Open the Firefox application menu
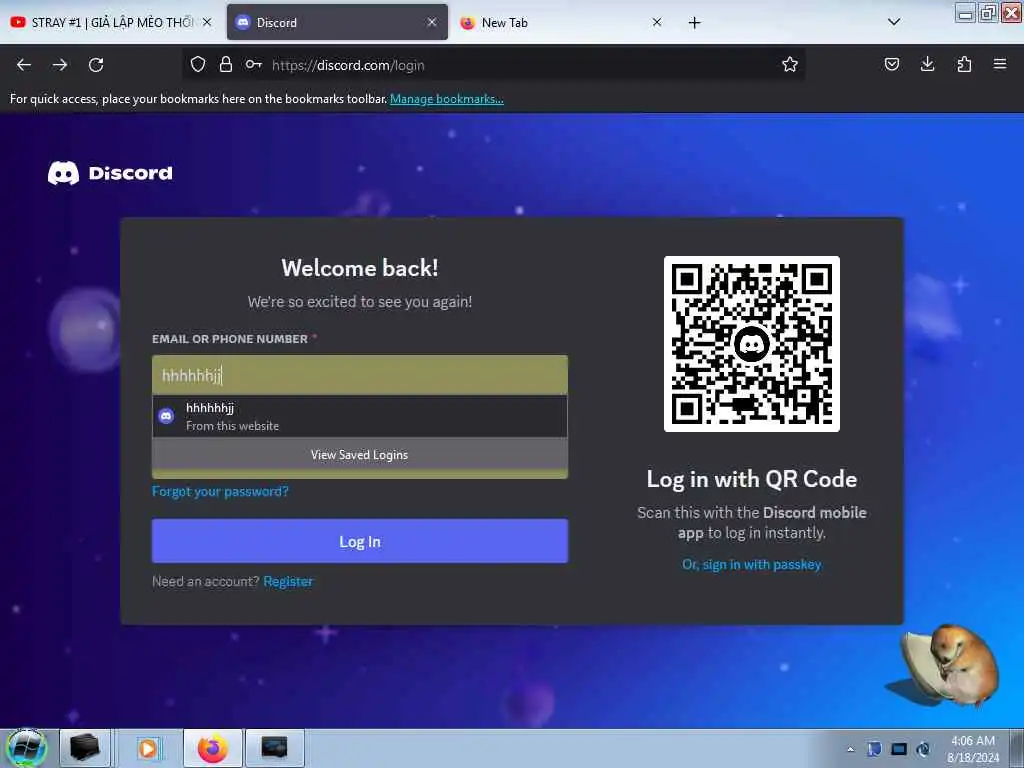 pyautogui.click(x=1000, y=64)
